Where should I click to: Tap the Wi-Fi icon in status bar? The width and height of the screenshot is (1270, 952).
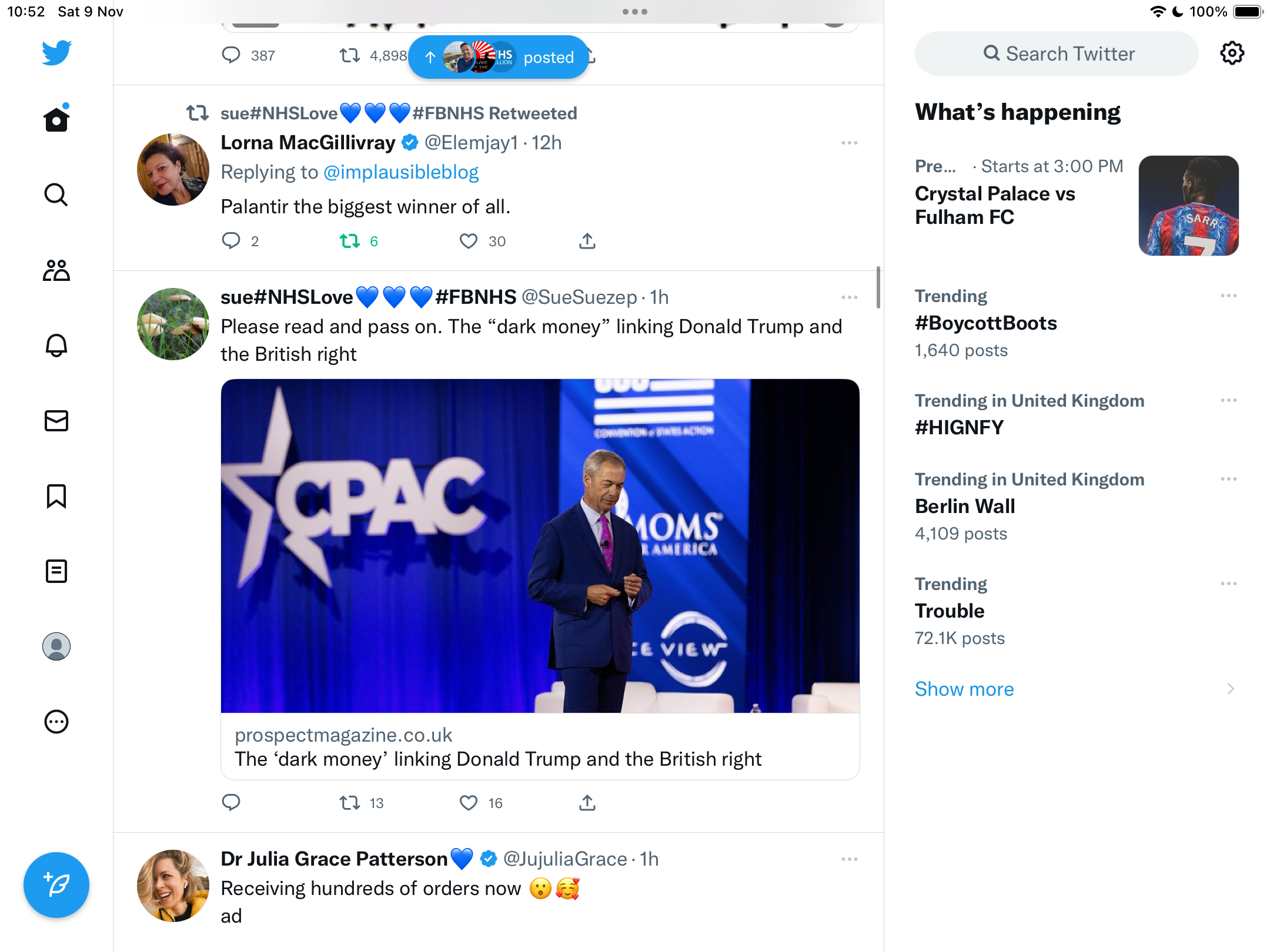[x=1158, y=12]
